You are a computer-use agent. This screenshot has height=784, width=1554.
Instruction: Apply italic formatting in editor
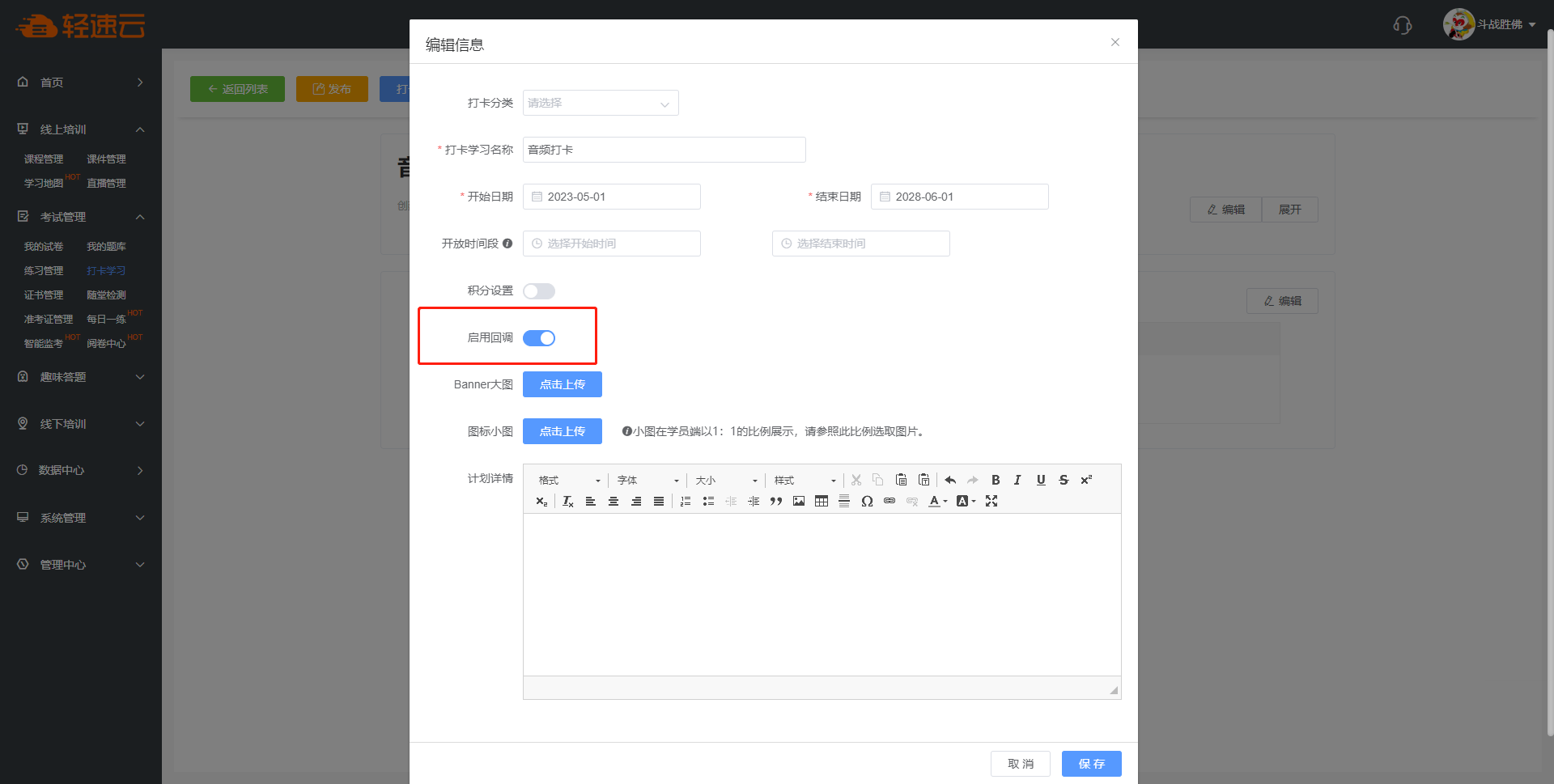click(x=1018, y=480)
